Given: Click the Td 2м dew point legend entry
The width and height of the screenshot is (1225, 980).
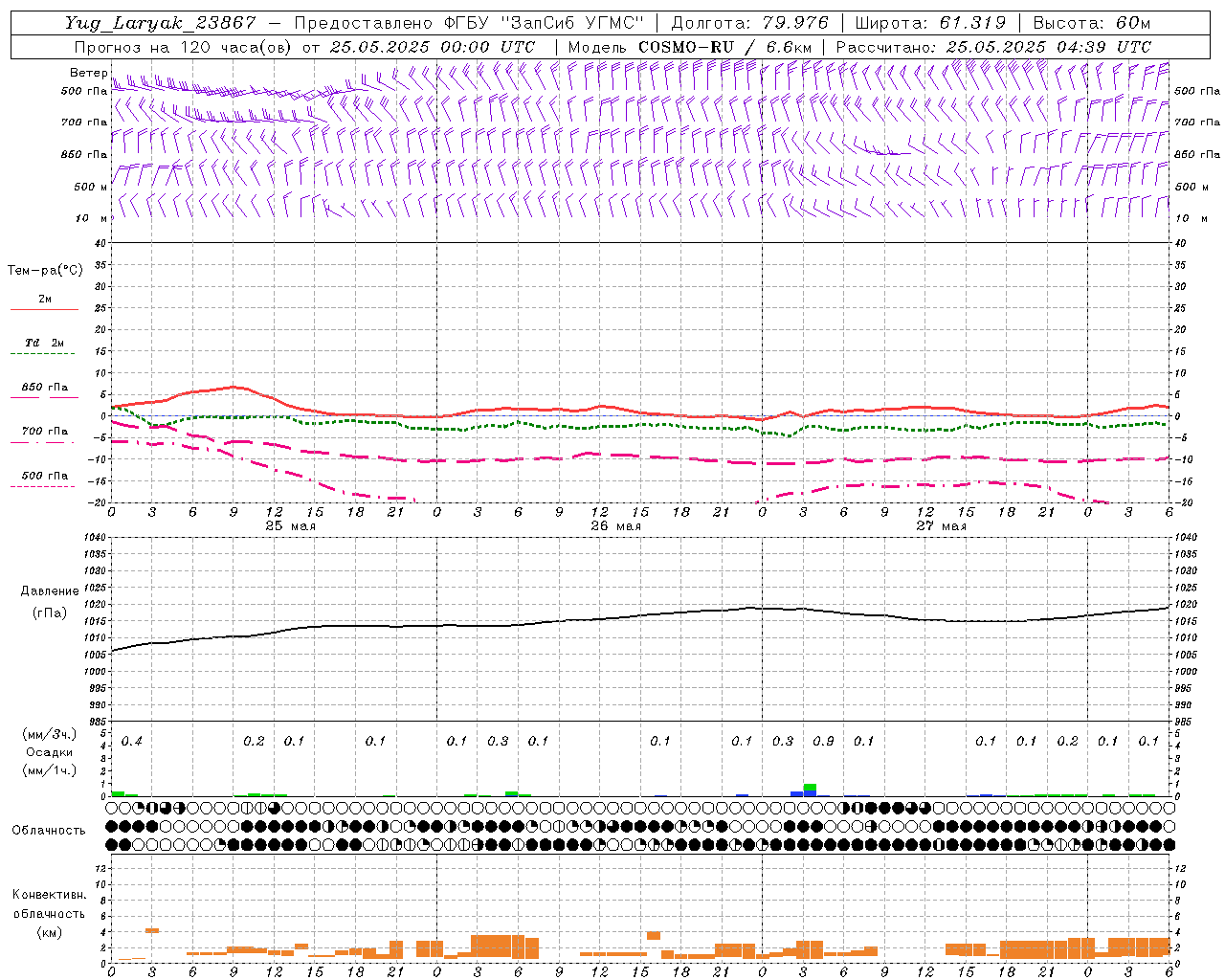Looking at the screenshot, I should (44, 343).
